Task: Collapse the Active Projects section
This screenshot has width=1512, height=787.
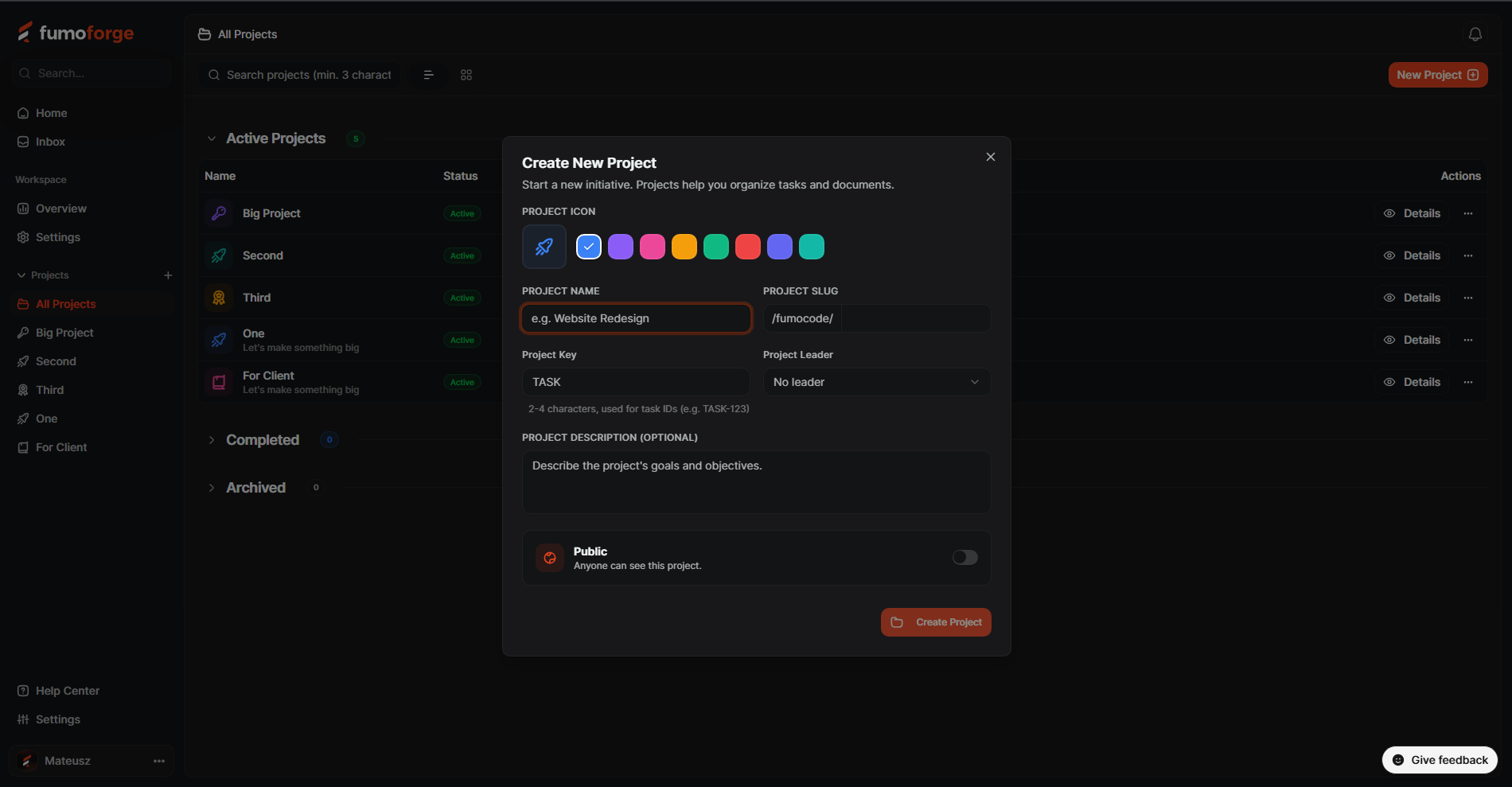Action: (212, 138)
